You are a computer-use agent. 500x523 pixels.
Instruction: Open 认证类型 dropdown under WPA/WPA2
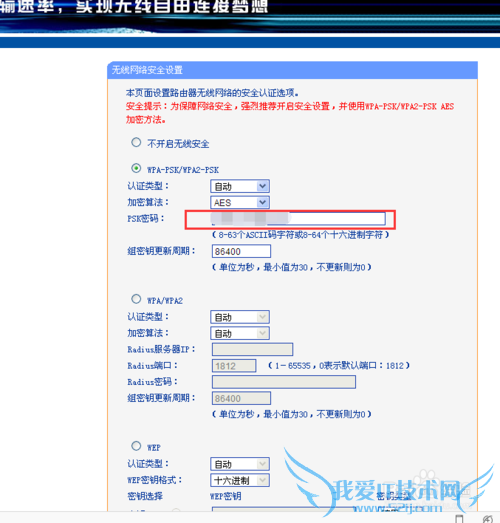tap(240, 317)
